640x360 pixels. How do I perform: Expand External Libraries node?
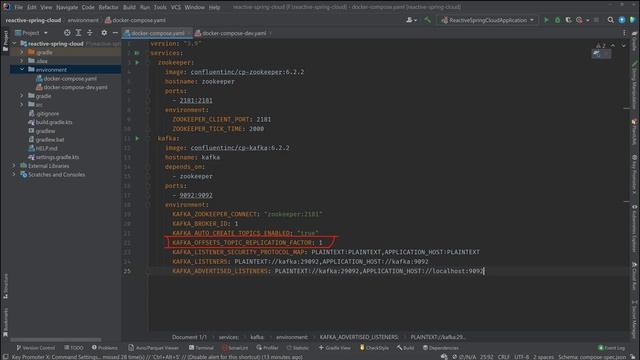(x=15, y=166)
